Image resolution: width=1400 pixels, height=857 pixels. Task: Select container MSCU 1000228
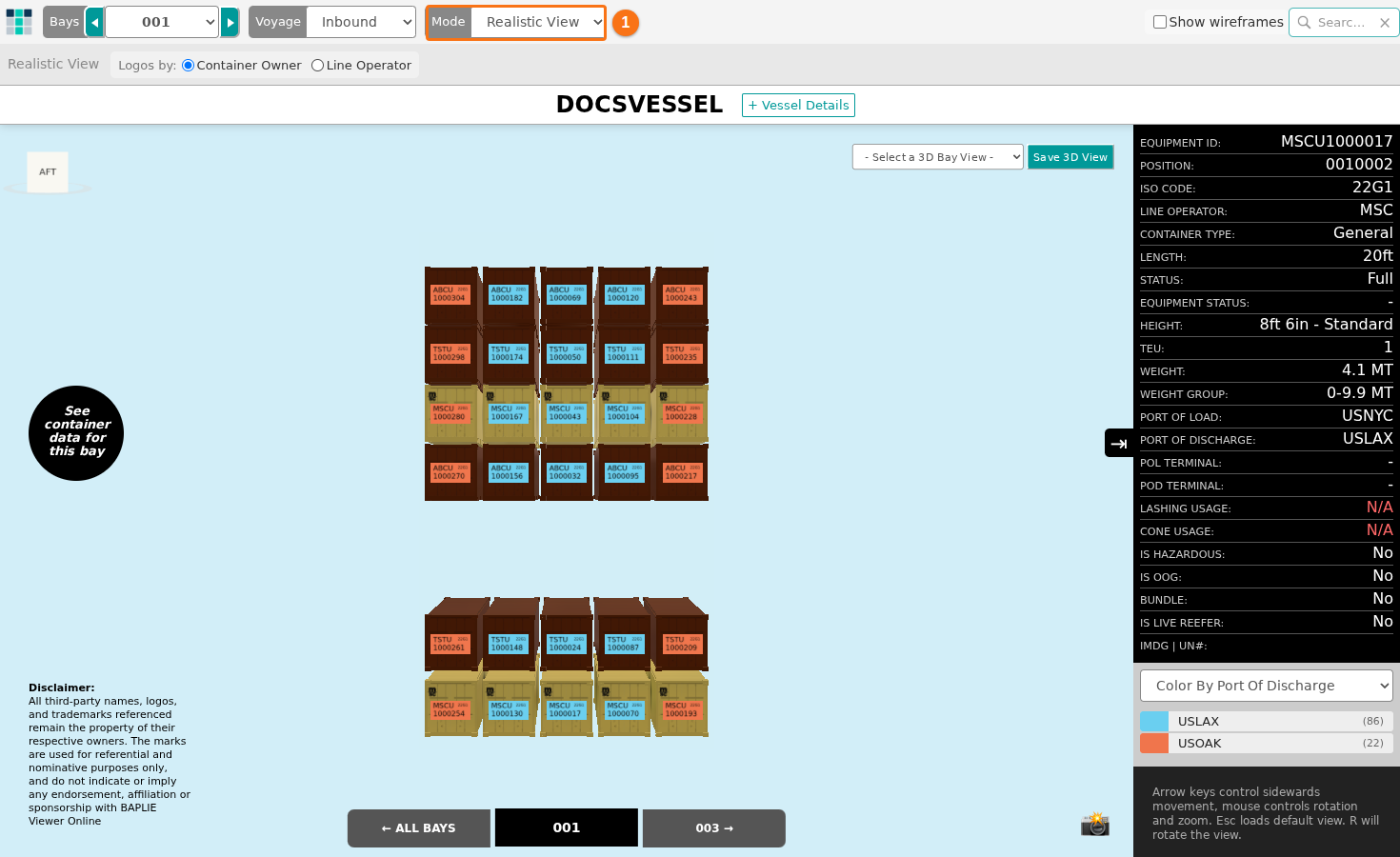point(681,412)
